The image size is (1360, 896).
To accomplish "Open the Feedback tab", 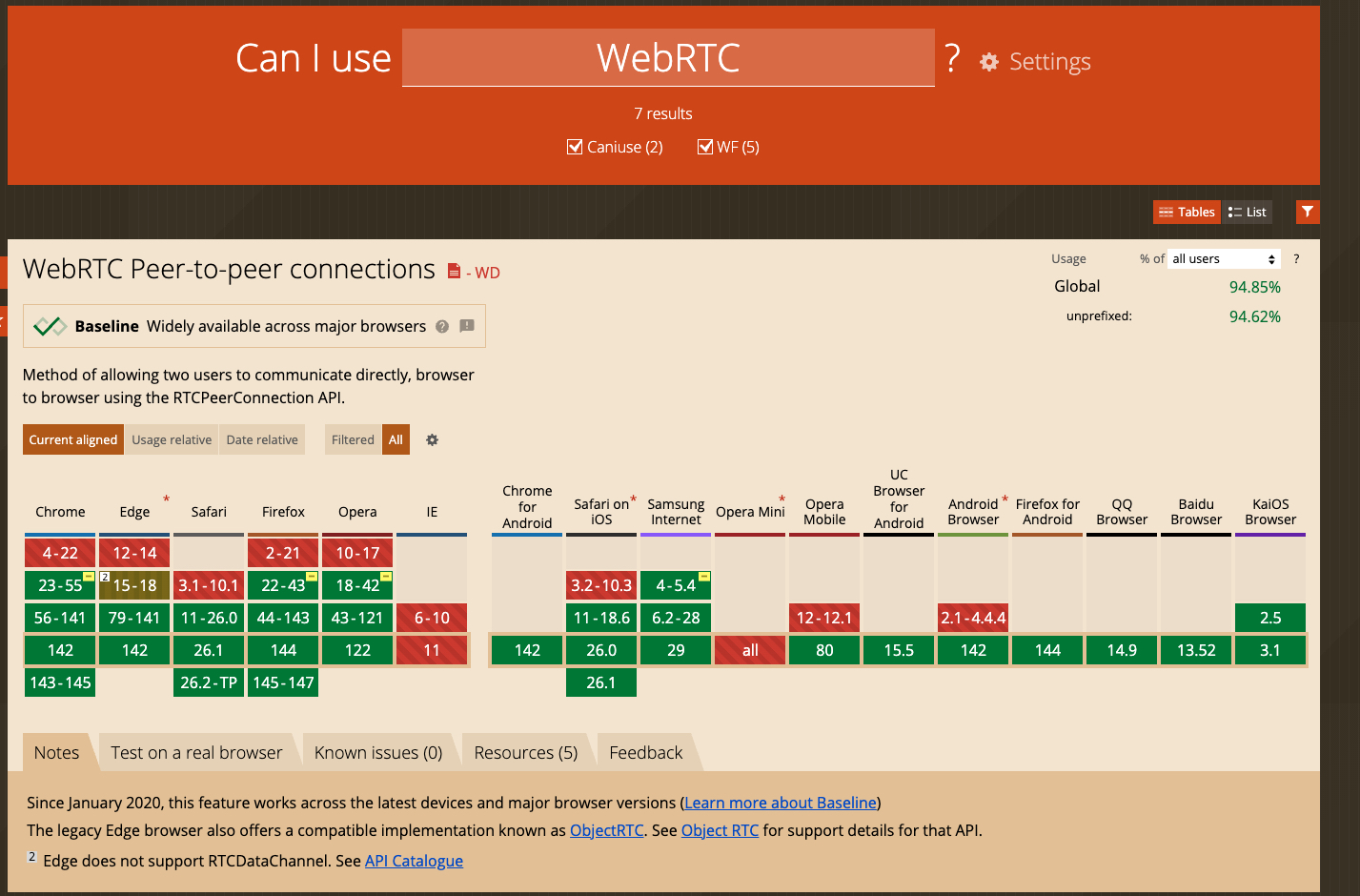I will (646, 752).
